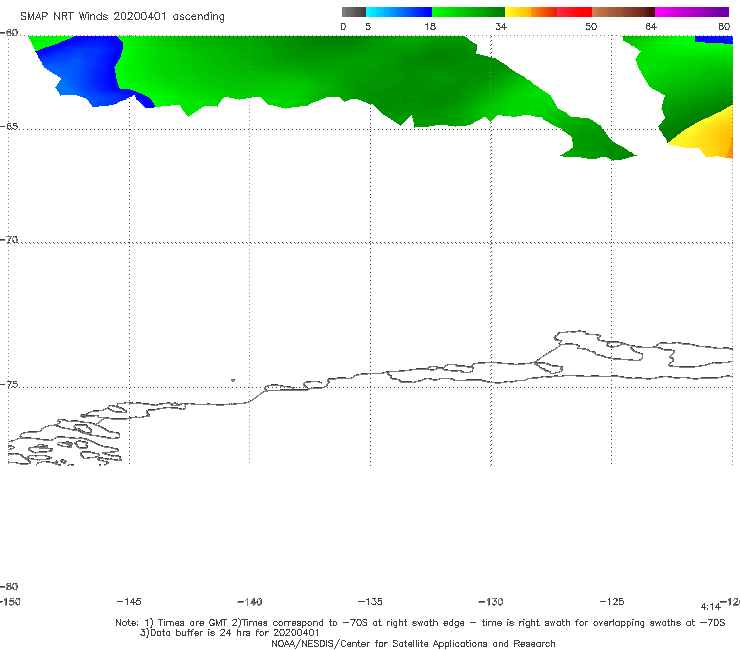Click the color bar label '50'
The width and height of the screenshot is (740, 650).
tap(591, 27)
